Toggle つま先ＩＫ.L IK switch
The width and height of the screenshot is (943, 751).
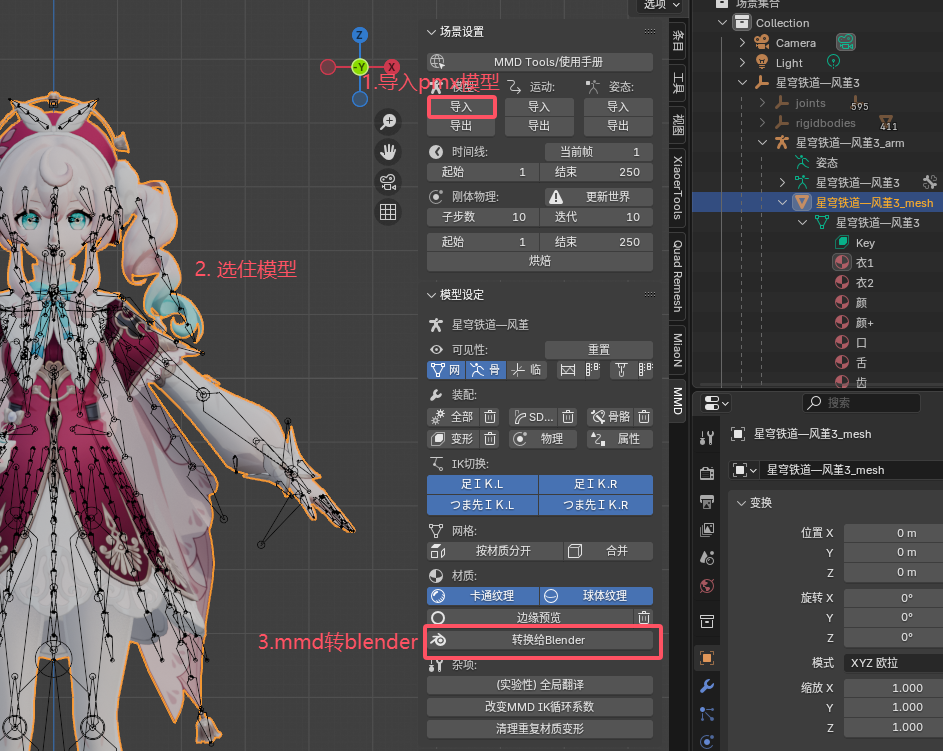coord(482,505)
